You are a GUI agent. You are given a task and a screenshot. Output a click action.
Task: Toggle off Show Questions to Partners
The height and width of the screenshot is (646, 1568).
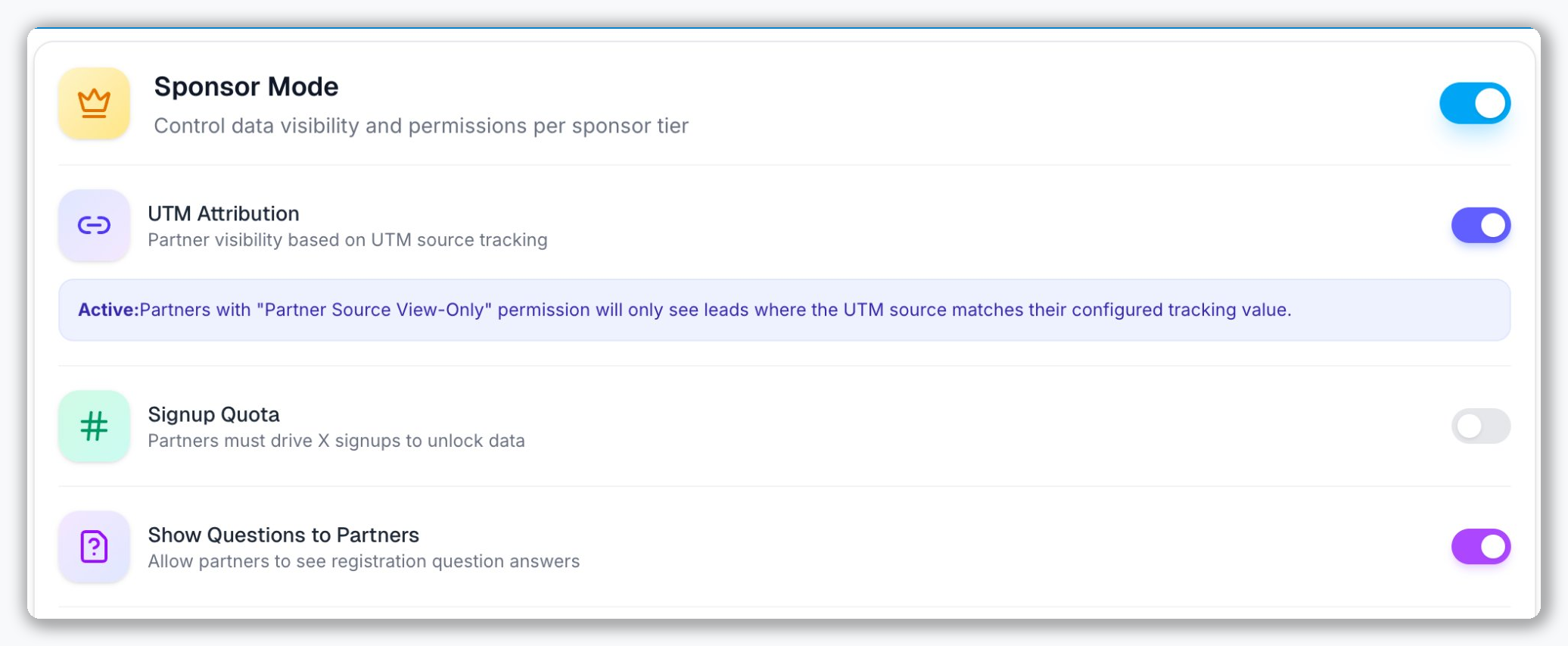tap(1480, 547)
